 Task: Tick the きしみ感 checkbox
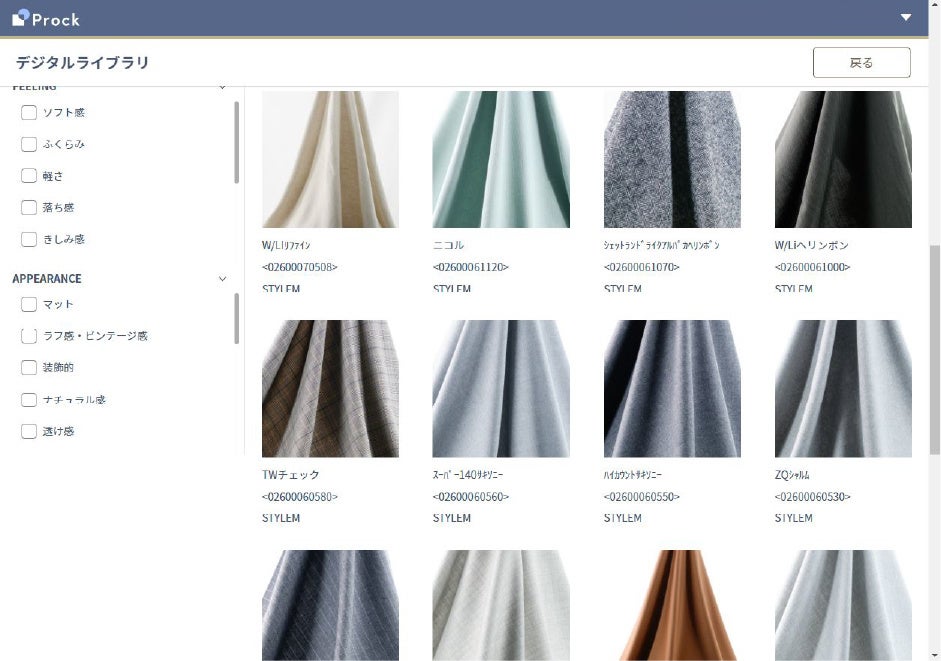29,239
